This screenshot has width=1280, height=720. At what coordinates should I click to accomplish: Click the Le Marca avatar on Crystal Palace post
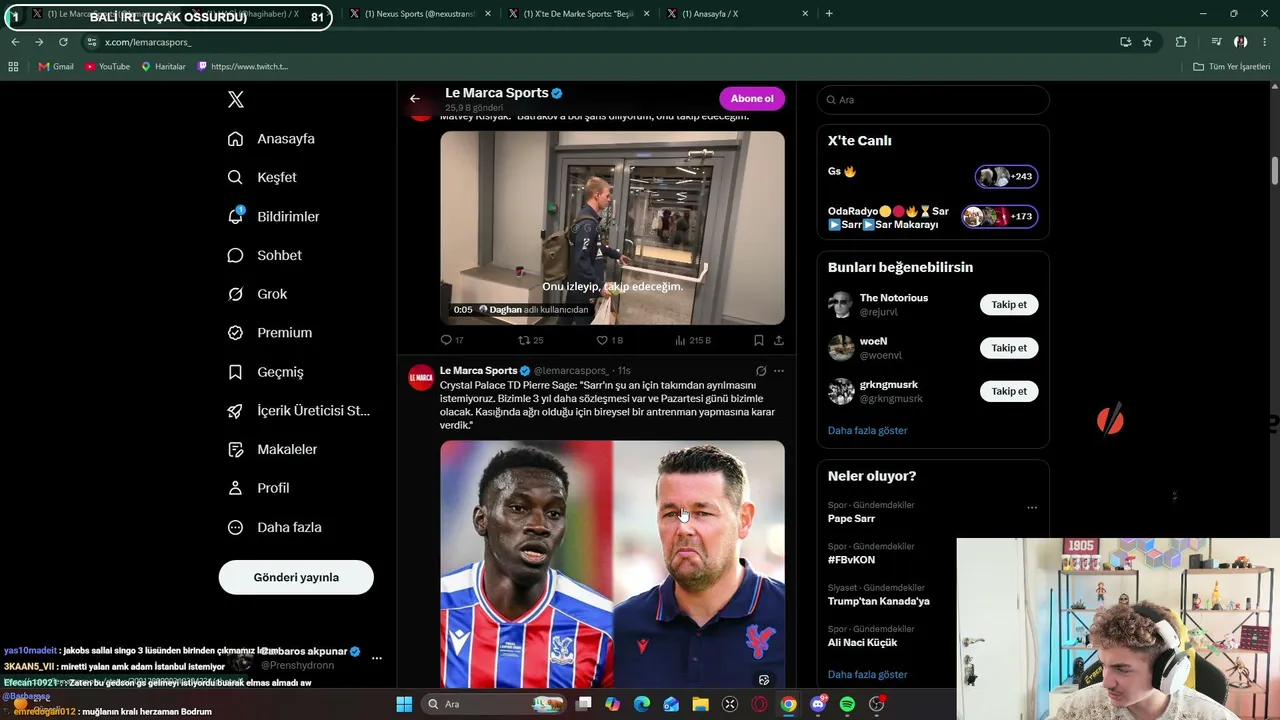point(421,377)
